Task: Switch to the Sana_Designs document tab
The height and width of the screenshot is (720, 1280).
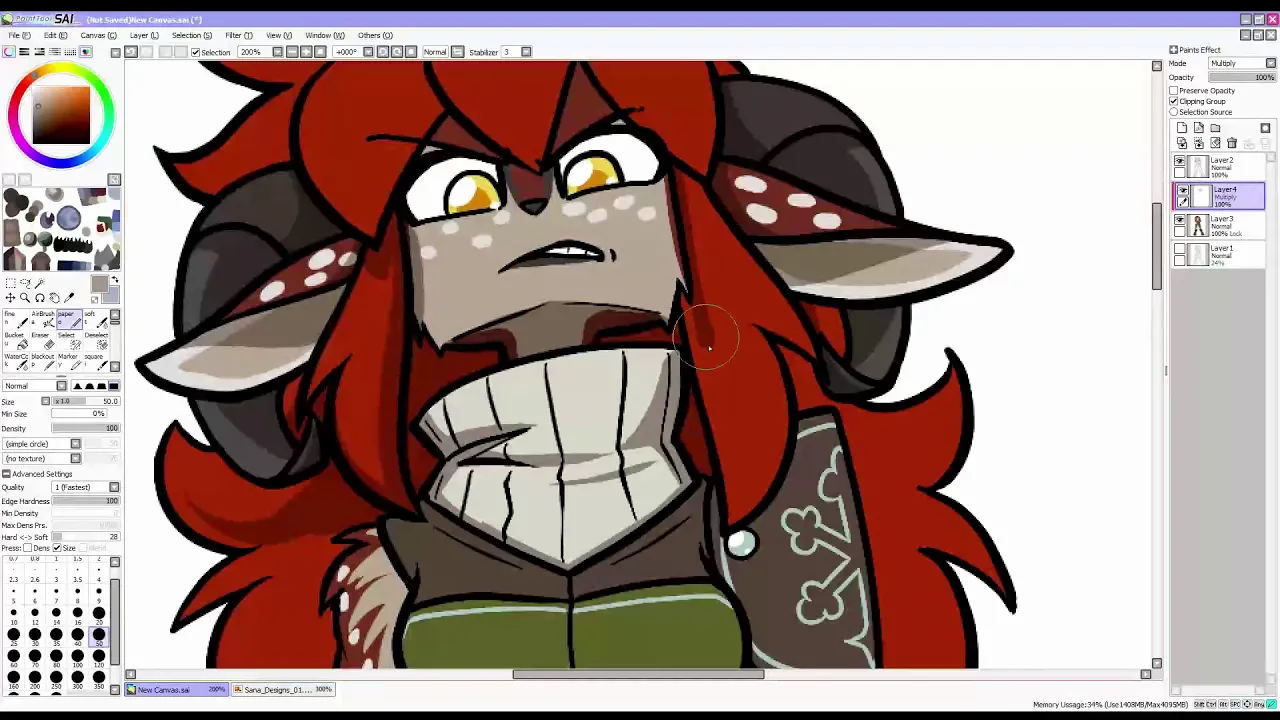Action: point(284,689)
